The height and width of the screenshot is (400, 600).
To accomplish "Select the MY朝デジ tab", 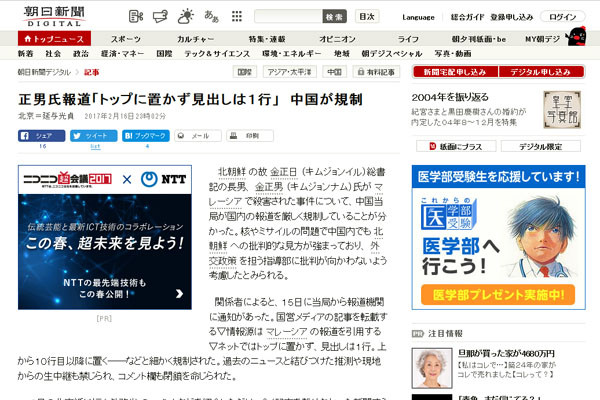I will (x=543, y=39).
